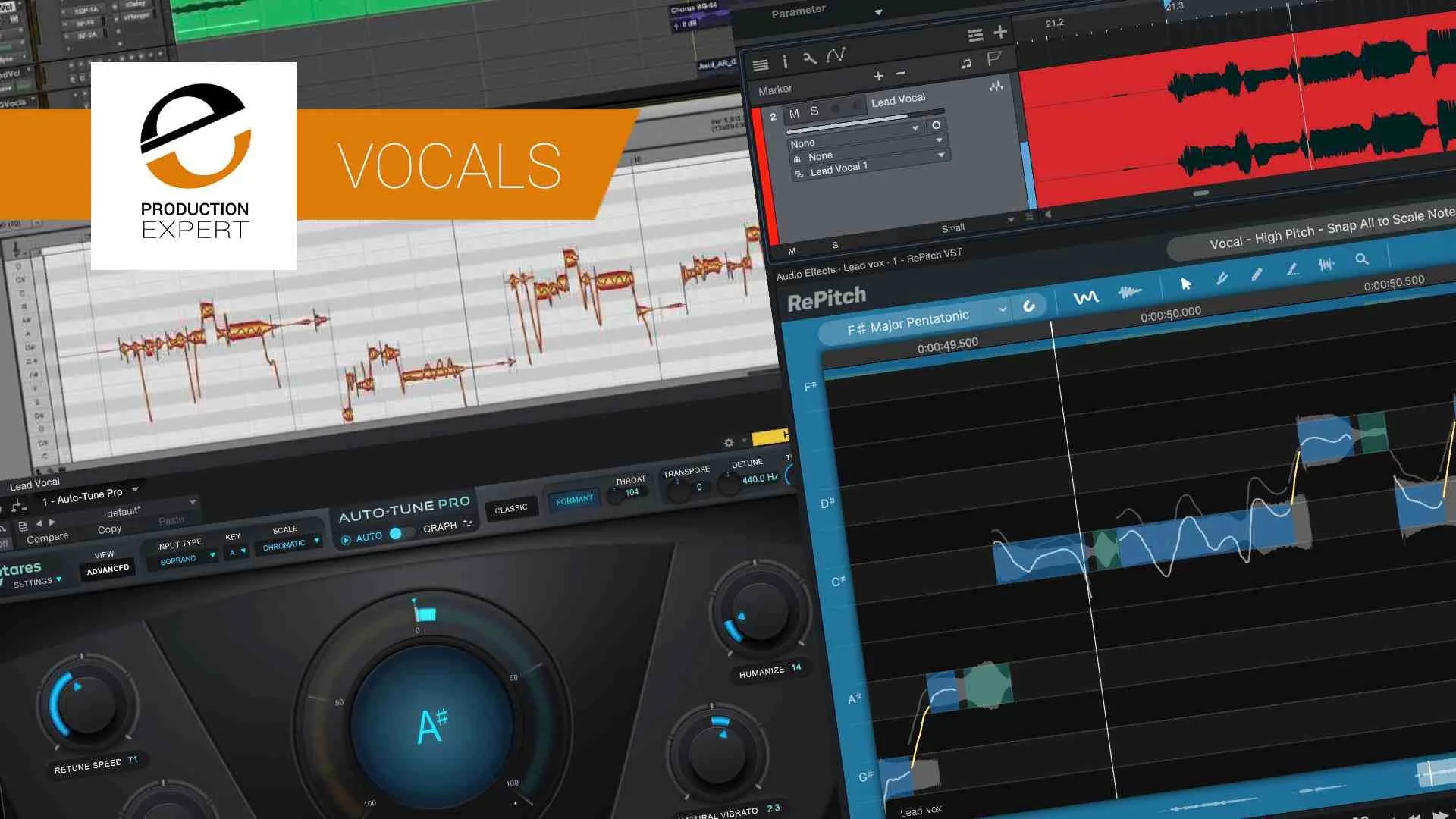Toggle global Solo S below track list
This screenshot has height=819, width=1456.
click(835, 245)
